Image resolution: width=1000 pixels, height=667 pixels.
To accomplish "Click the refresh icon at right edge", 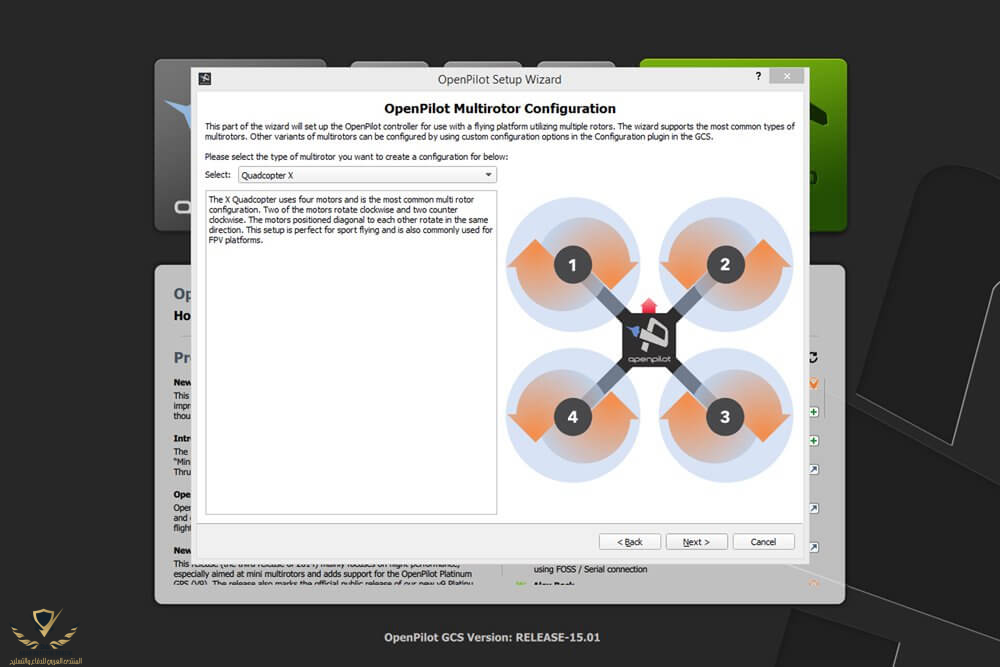I will point(813,357).
